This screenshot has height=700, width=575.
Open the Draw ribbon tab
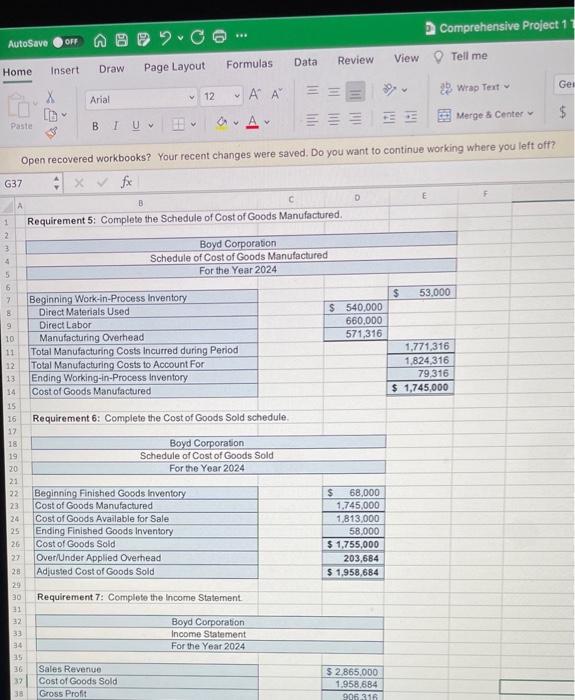[x=112, y=69]
